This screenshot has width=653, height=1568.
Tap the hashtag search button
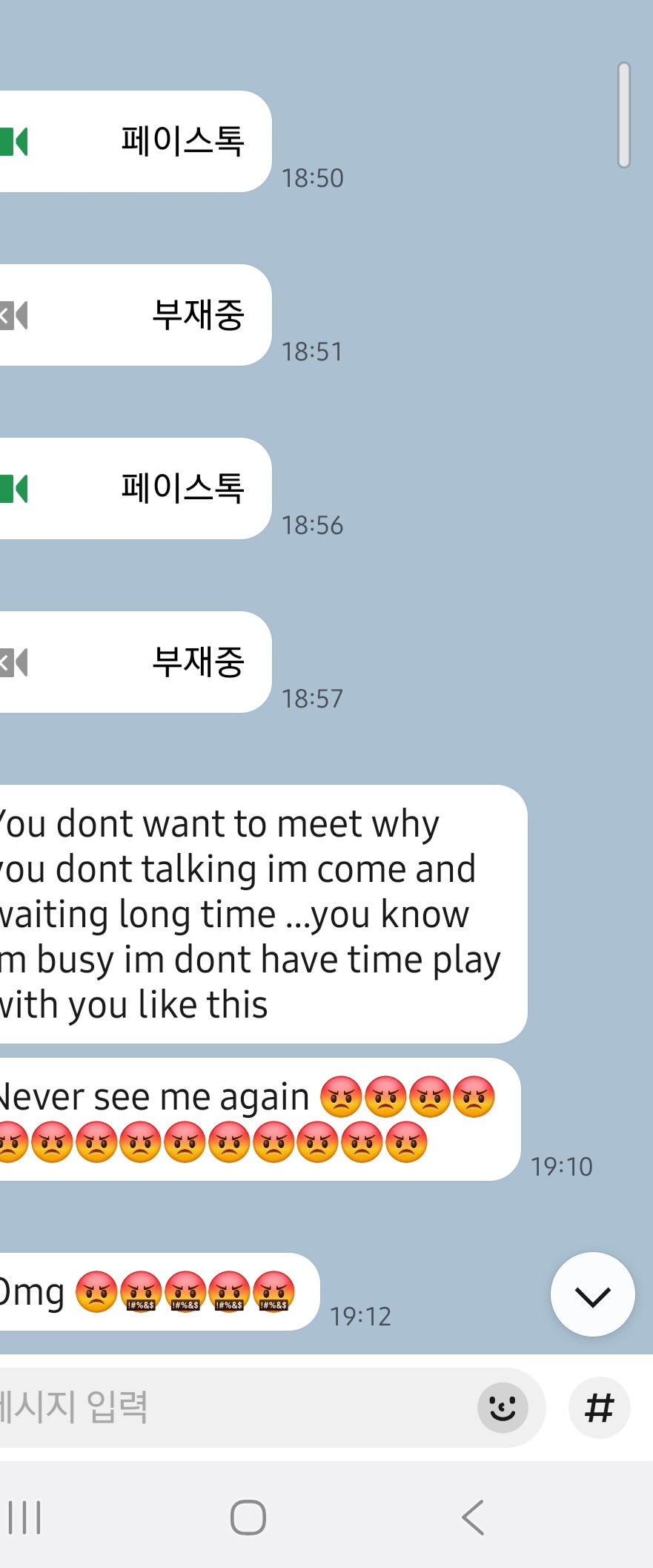pos(599,1407)
